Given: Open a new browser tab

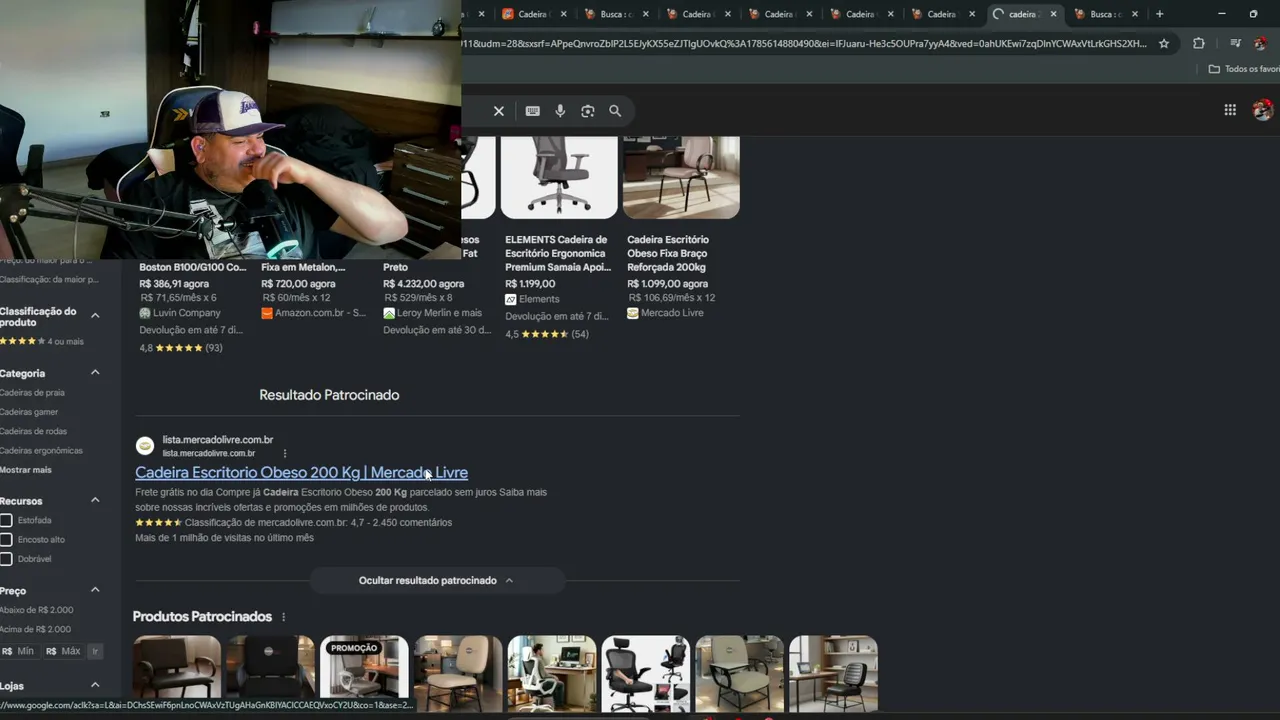Looking at the screenshot, I should [1160, 14].
